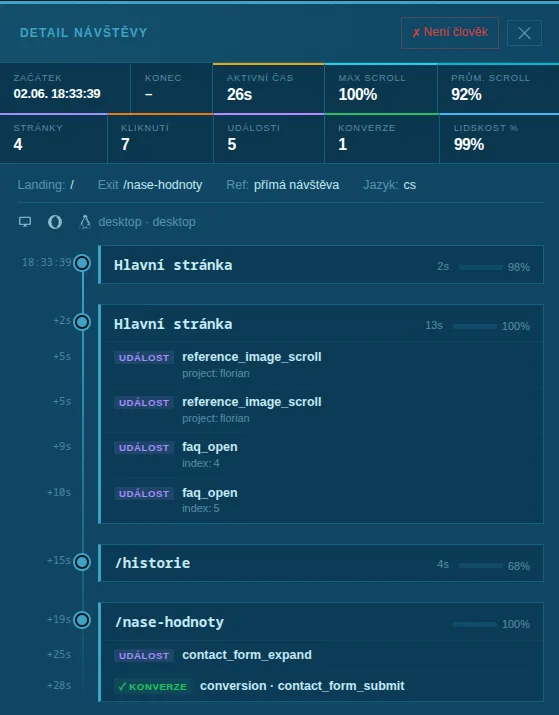Click the Landing path value '/'
This screenshot has width=559, height=715.
click(x=72, y=185)
